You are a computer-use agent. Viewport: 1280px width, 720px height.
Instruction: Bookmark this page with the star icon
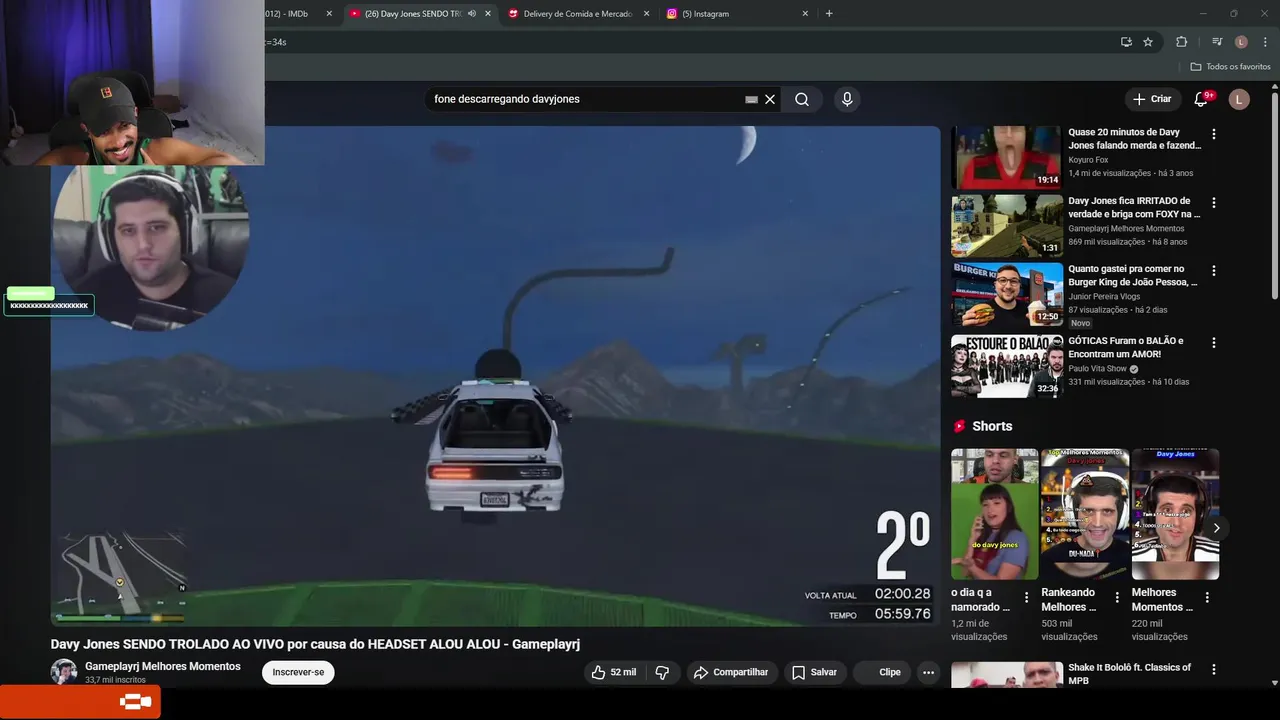tap(1148, 42)
